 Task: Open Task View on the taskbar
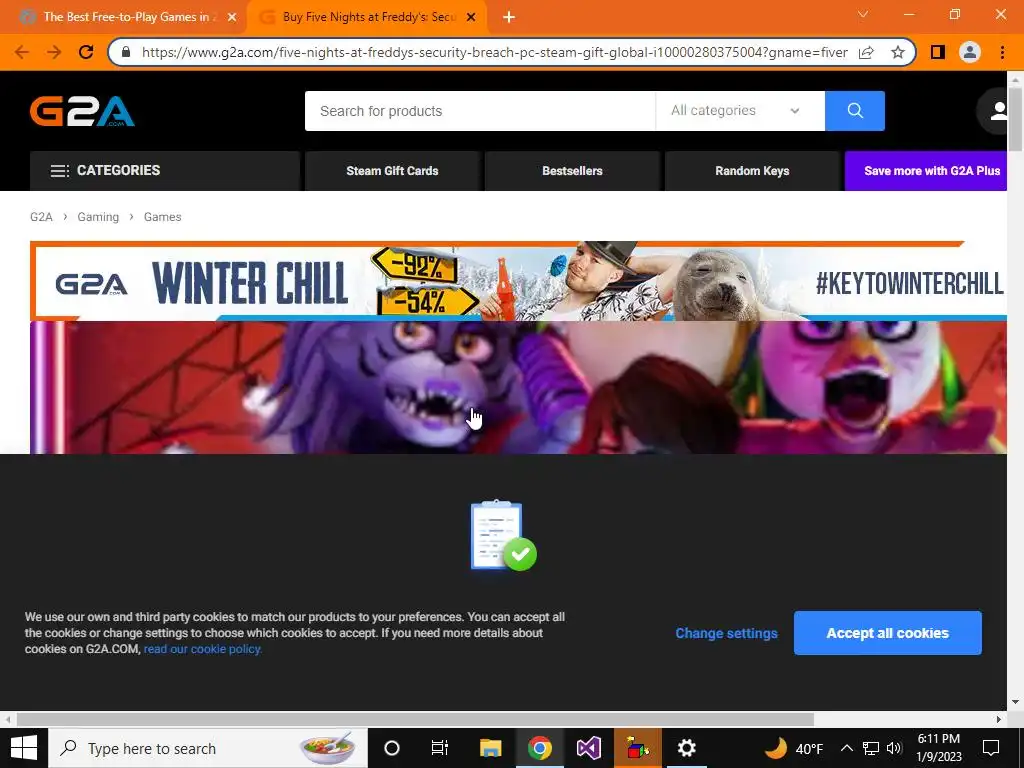(440, 748)
